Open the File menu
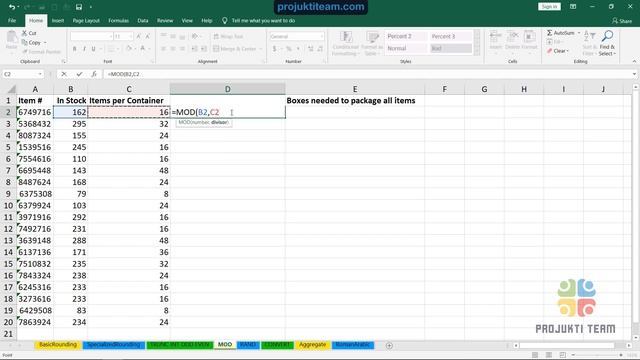640x360 pixels. [12, 20]
